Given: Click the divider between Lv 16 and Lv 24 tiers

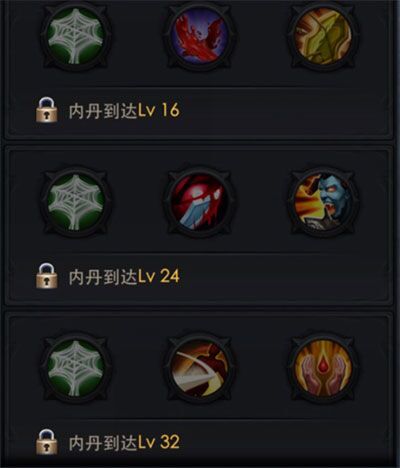Looking at the screenshot, I should point(199,143).
